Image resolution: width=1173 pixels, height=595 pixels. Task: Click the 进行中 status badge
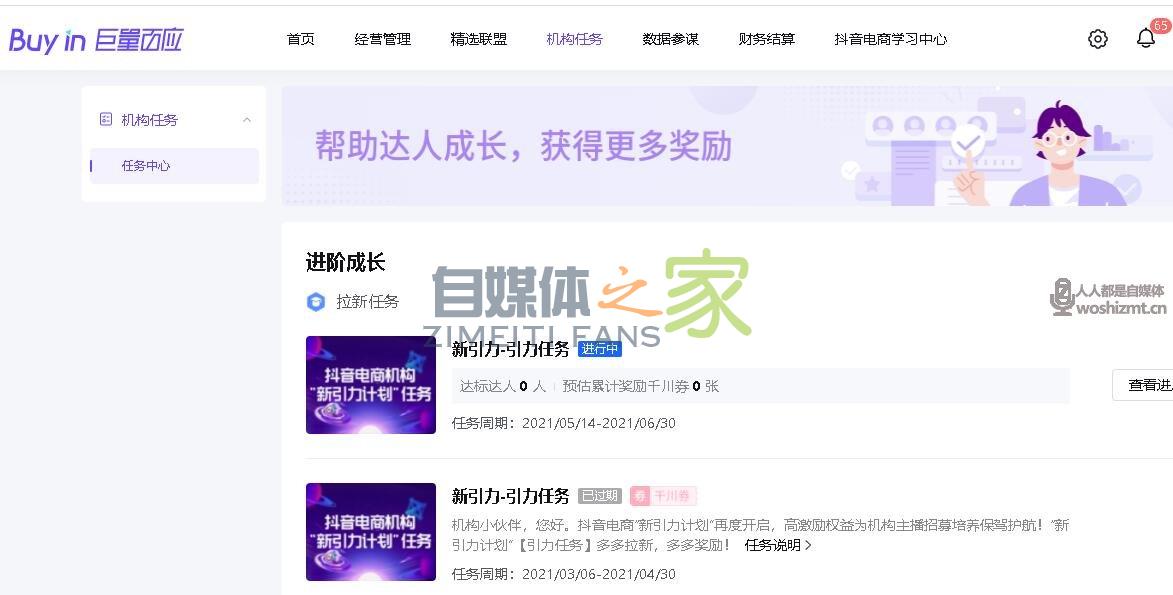(599, 349)
